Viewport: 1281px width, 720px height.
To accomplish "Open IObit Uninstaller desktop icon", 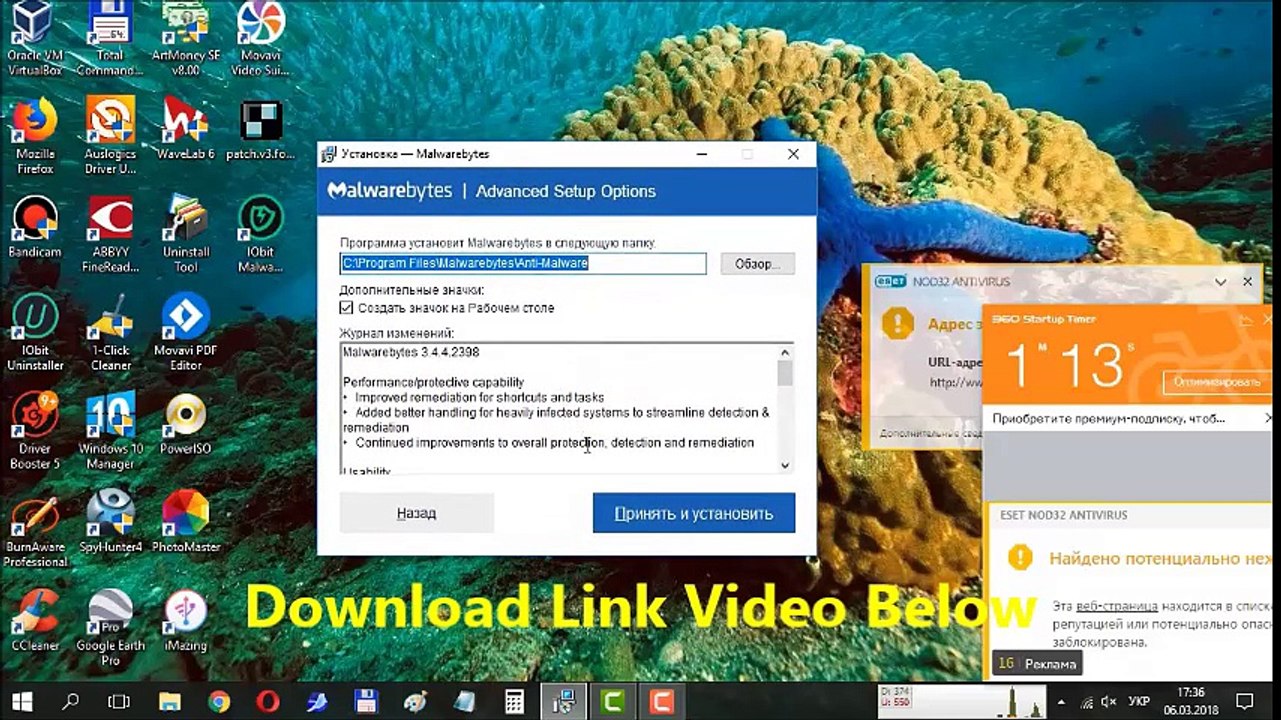I will pyautogui.click(x=35, y=332).
